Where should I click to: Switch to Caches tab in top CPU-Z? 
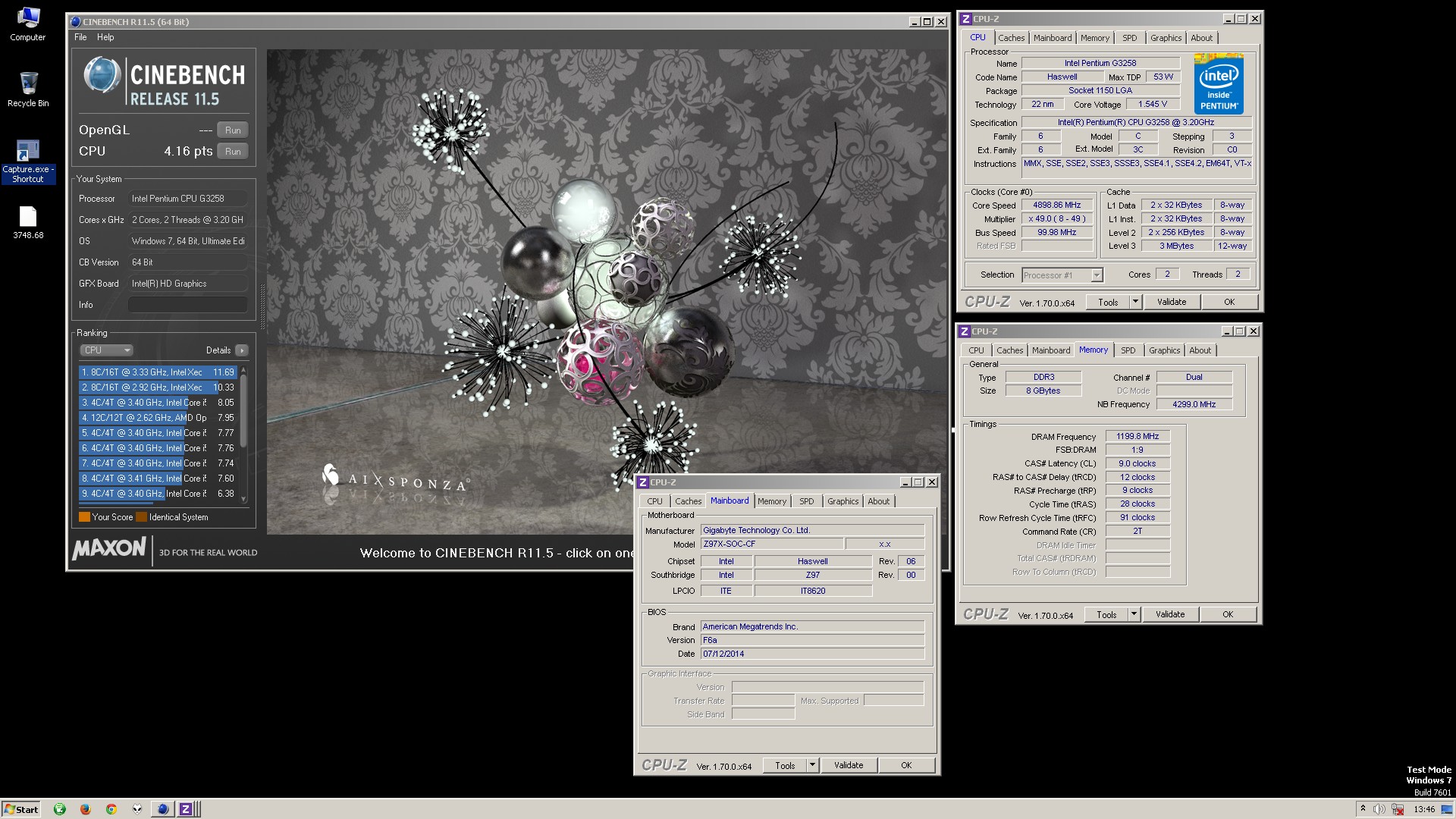[x=1011, y=38]
